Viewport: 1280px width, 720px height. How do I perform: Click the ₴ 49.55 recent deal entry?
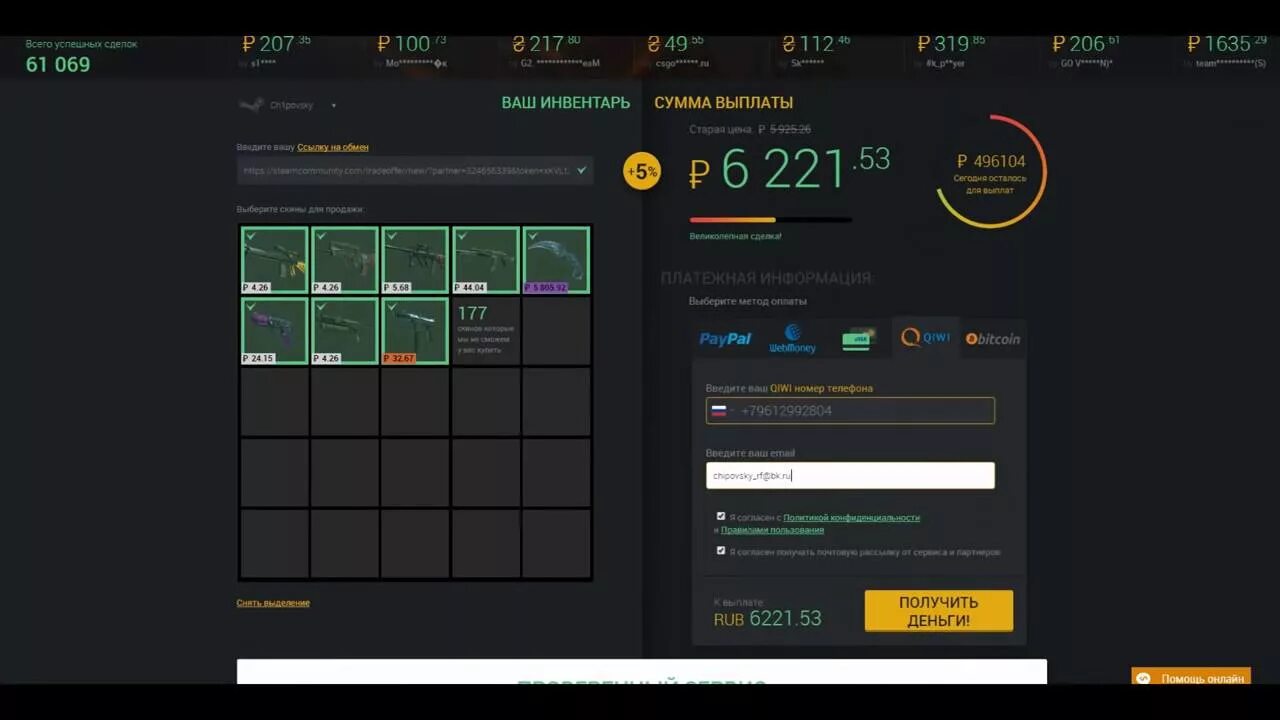[678, 50]
